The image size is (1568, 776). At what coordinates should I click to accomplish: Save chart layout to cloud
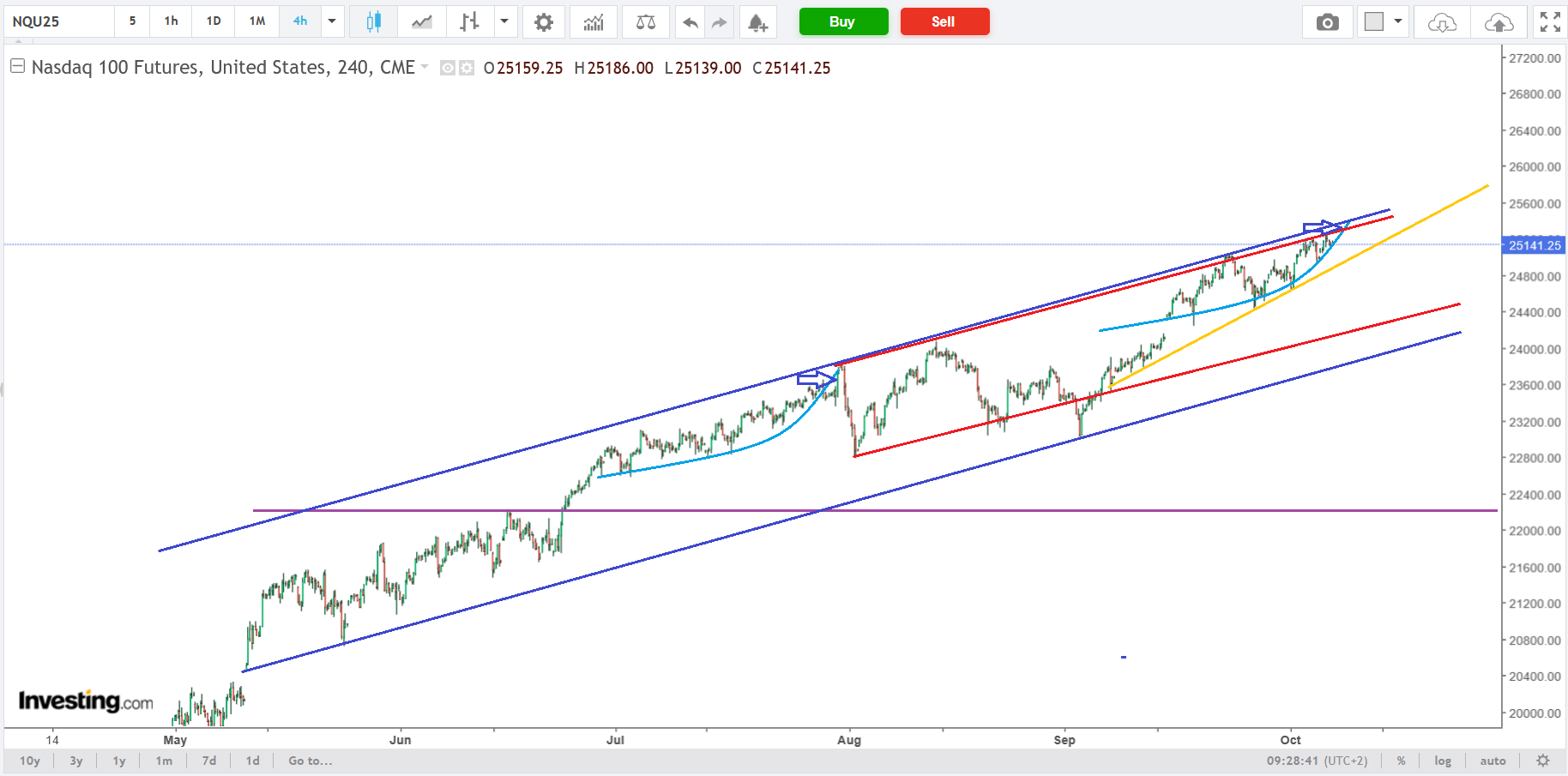point(1499,22)
